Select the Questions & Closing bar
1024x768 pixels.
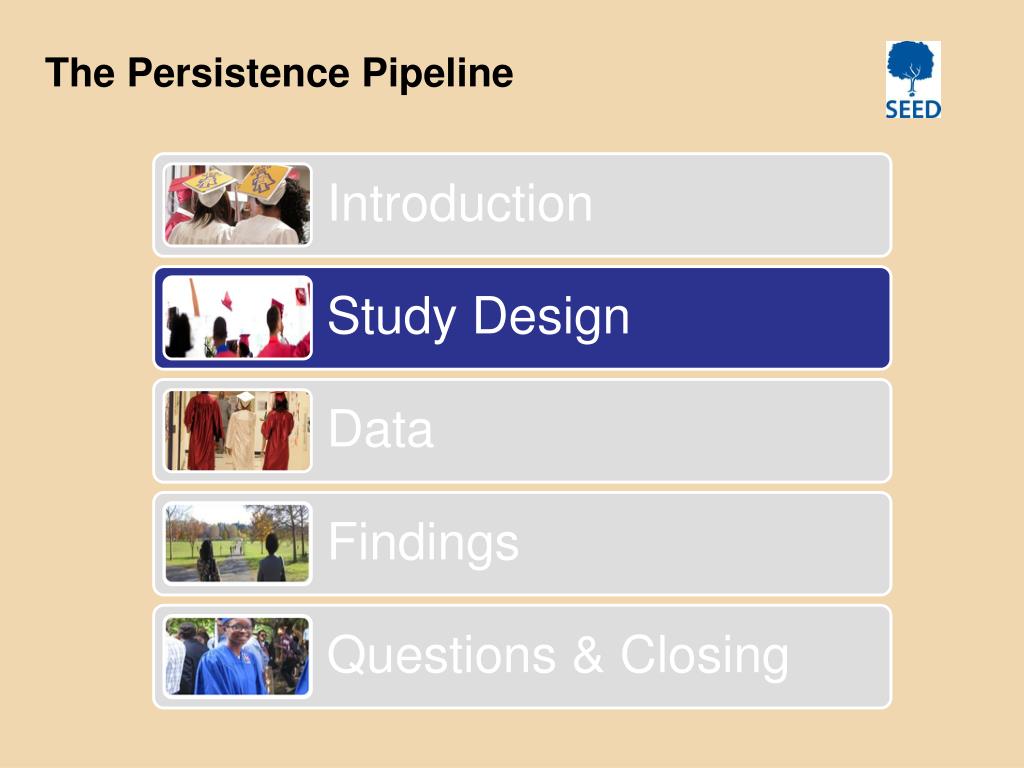pos(522,656)
